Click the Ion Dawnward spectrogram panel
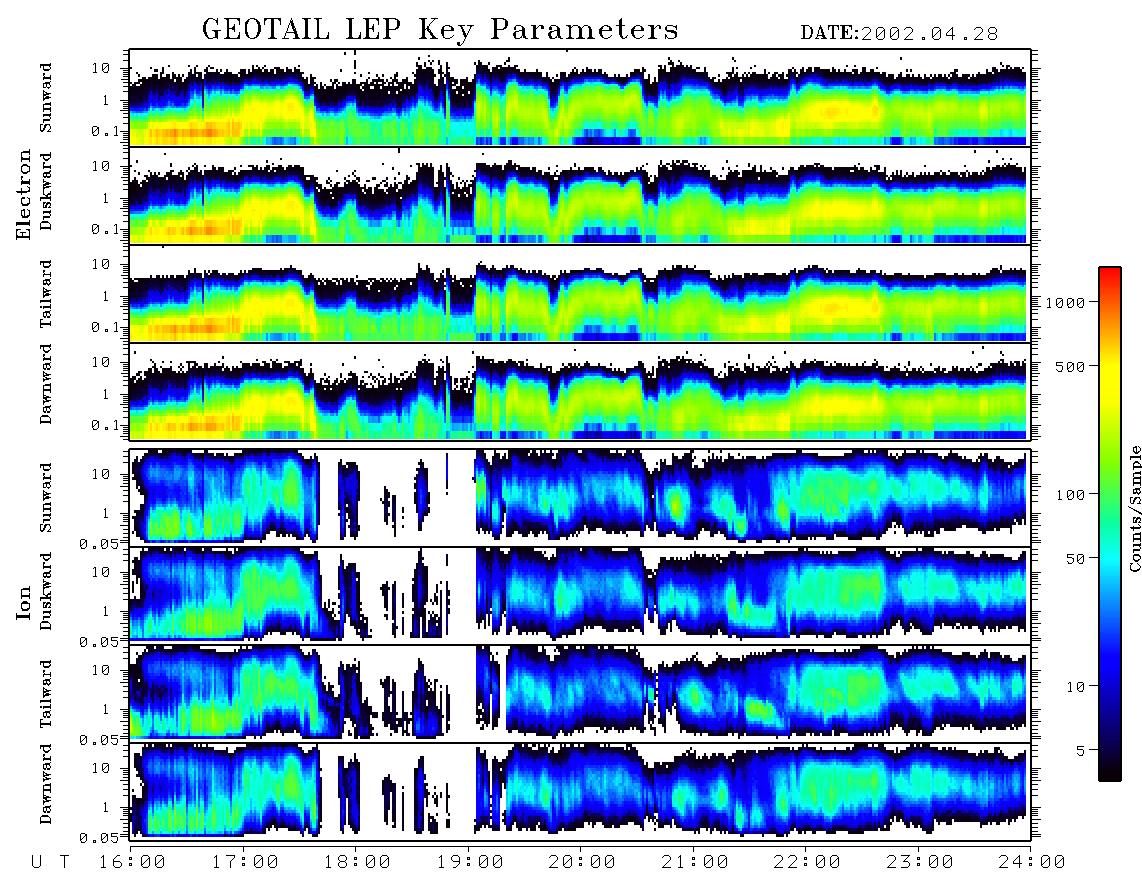Image resolution: width=1142 pixels, height=880 pixels. pos(580,791)
